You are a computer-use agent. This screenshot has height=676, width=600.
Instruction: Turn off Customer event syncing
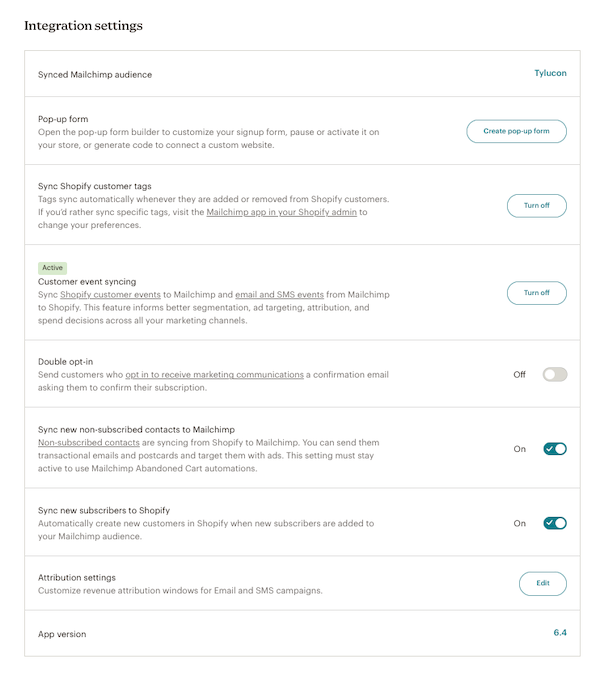[x=536, y=293]
